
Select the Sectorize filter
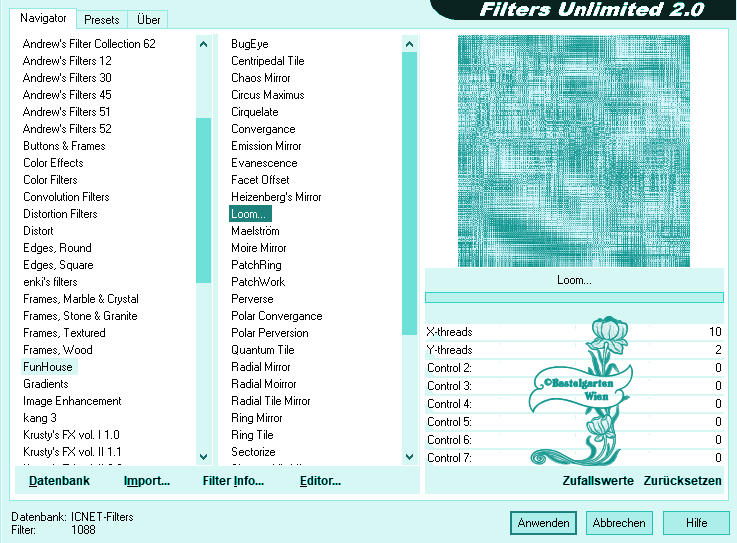click(x=253, y=451)
